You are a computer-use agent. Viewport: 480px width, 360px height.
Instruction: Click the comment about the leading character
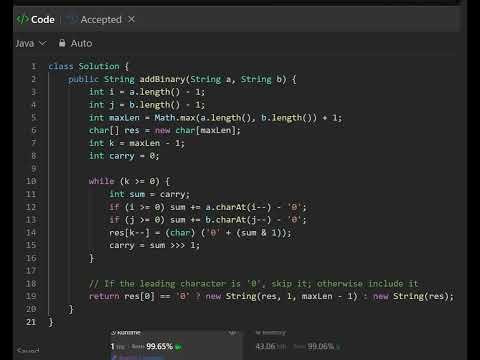click(x=253, y=284)
